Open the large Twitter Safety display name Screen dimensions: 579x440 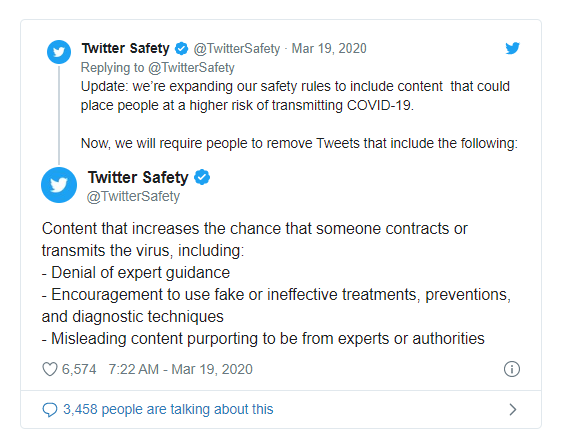tap(138, 177)
